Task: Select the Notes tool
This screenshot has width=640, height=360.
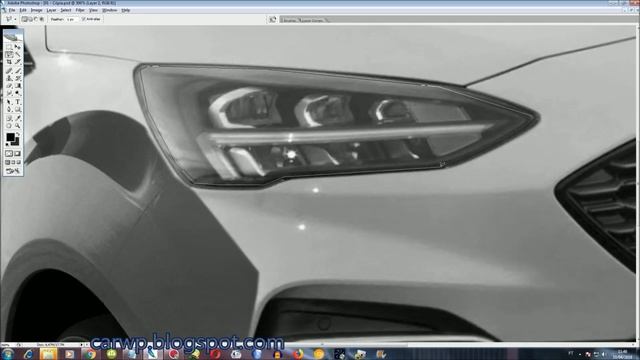Action: tap(9, 118)
